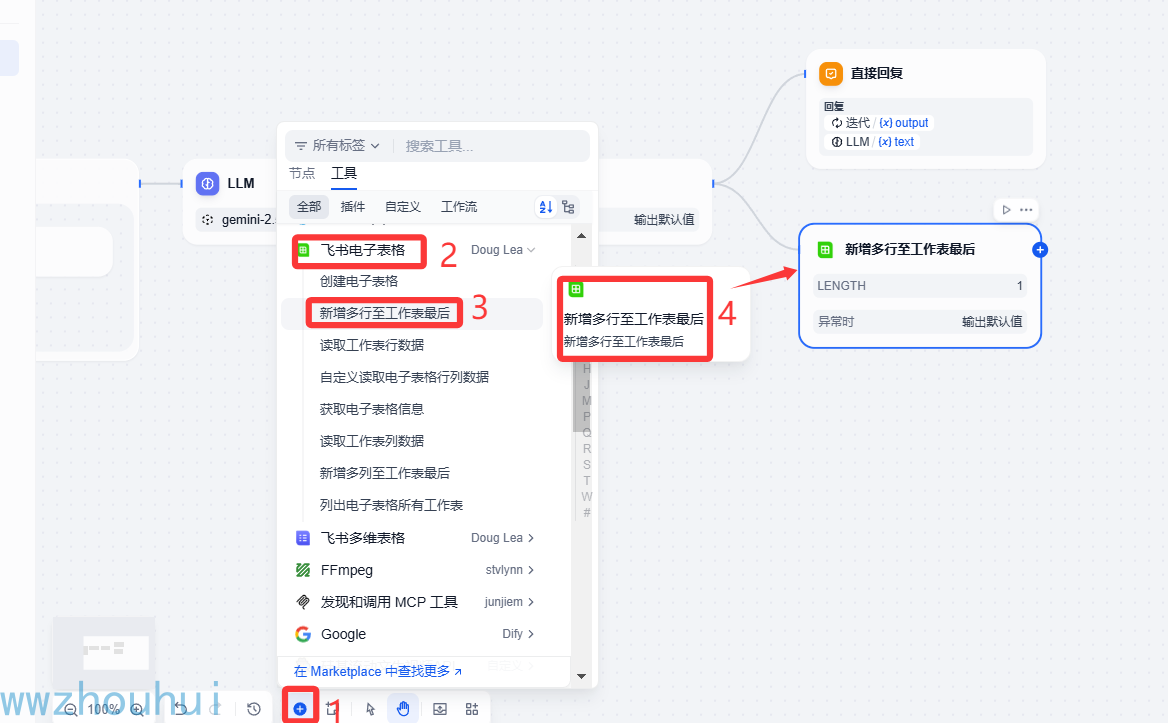Image resolution: width=1168 pixels, height=723 pixels.
Task: Select the 自定义 filter tab
Action: point(403,207)
